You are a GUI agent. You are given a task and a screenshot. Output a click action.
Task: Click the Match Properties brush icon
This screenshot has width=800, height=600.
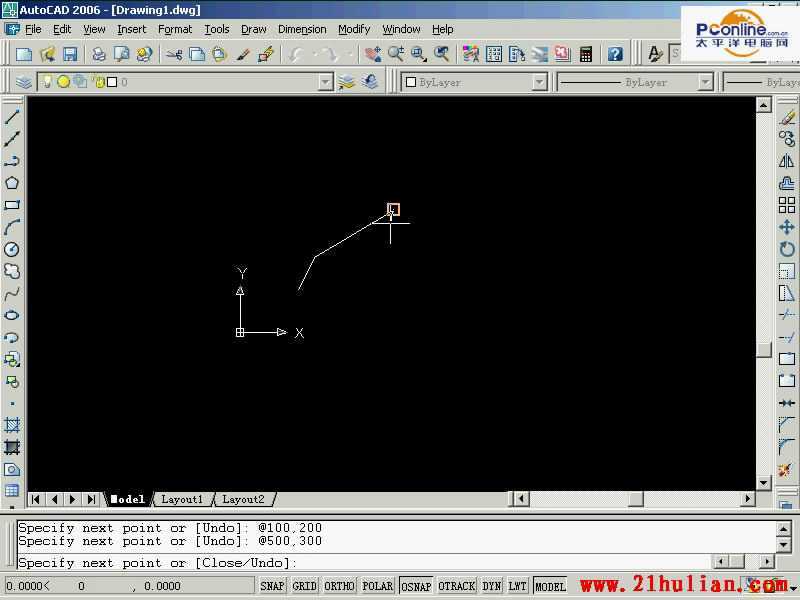[243, 54]
